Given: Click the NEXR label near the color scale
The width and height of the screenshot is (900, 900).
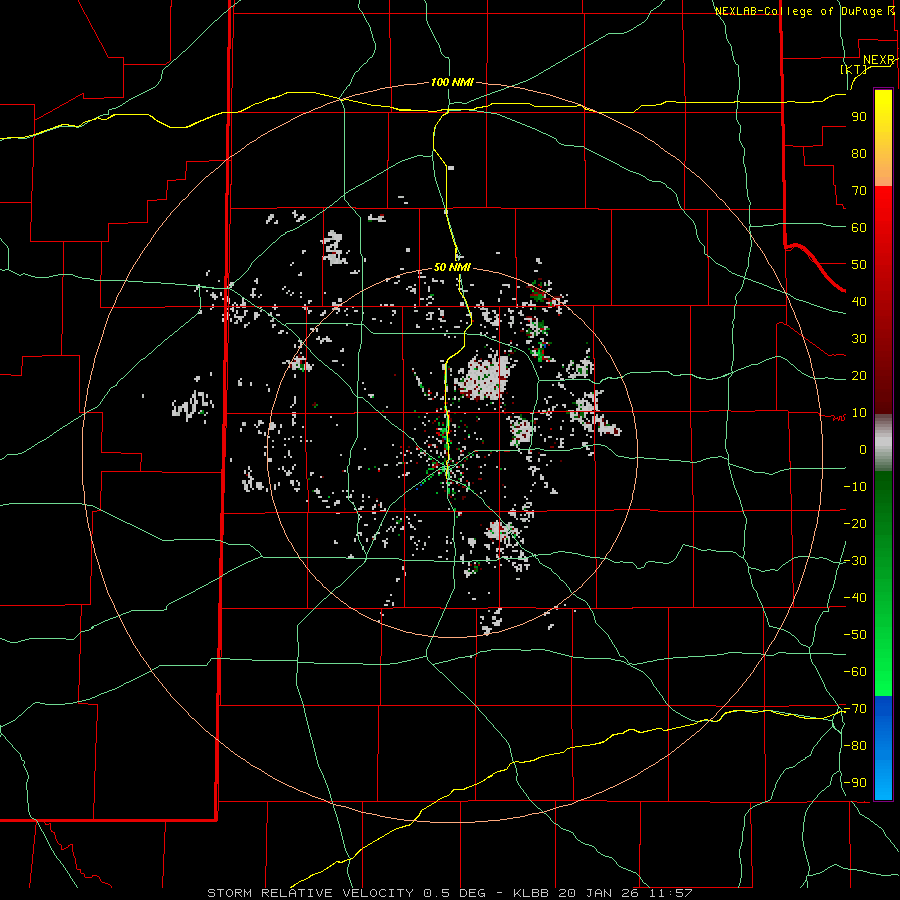Looking at the screenshot, I should [879, 60].
